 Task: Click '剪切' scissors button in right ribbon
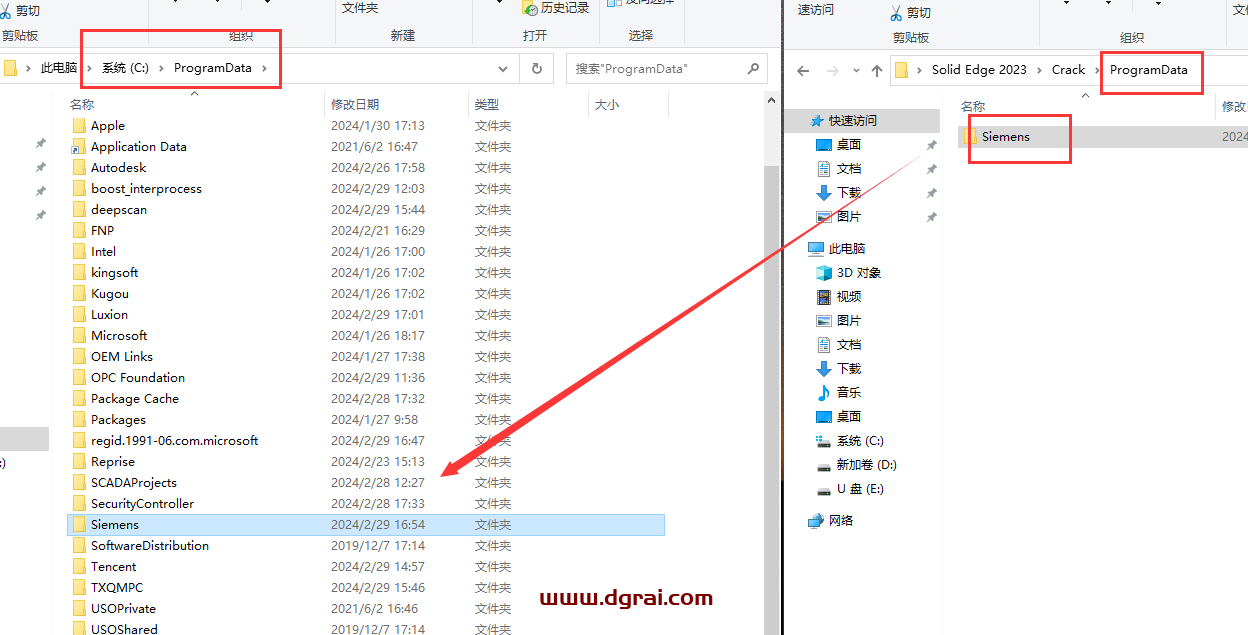(910, 13)
